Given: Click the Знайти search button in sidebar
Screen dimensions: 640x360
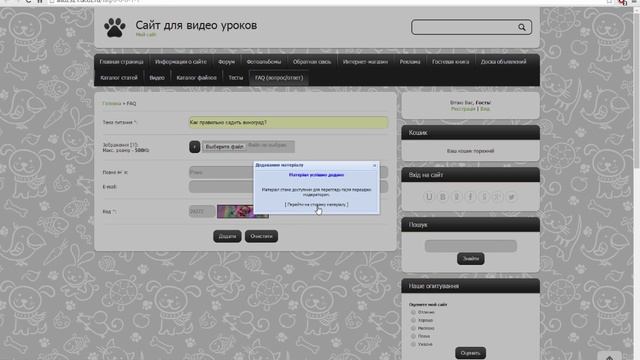Looking at the screenshot, I should [471, 259].
